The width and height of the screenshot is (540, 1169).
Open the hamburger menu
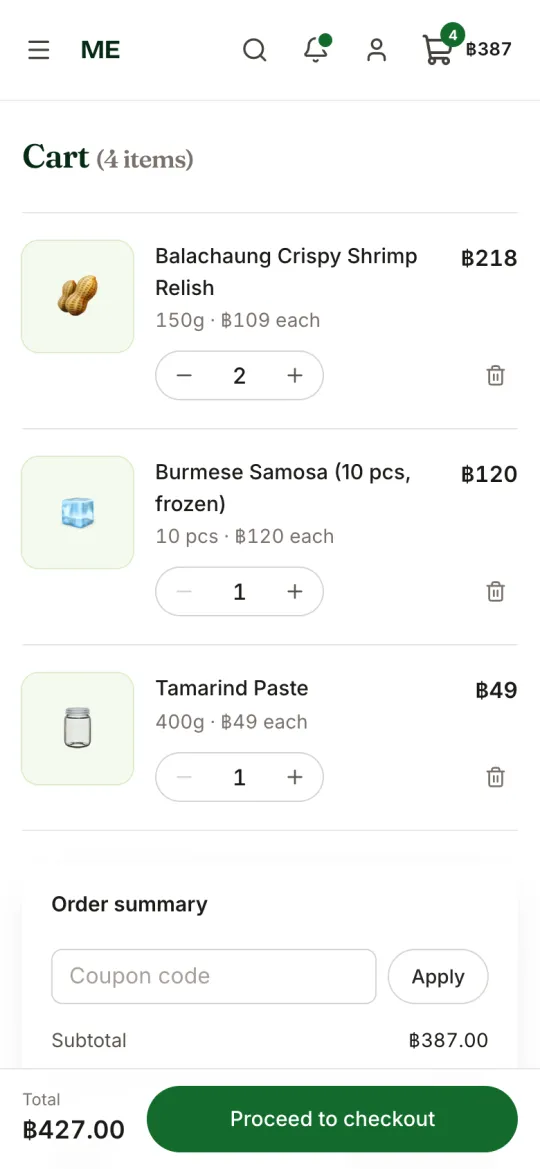(39, 50)
